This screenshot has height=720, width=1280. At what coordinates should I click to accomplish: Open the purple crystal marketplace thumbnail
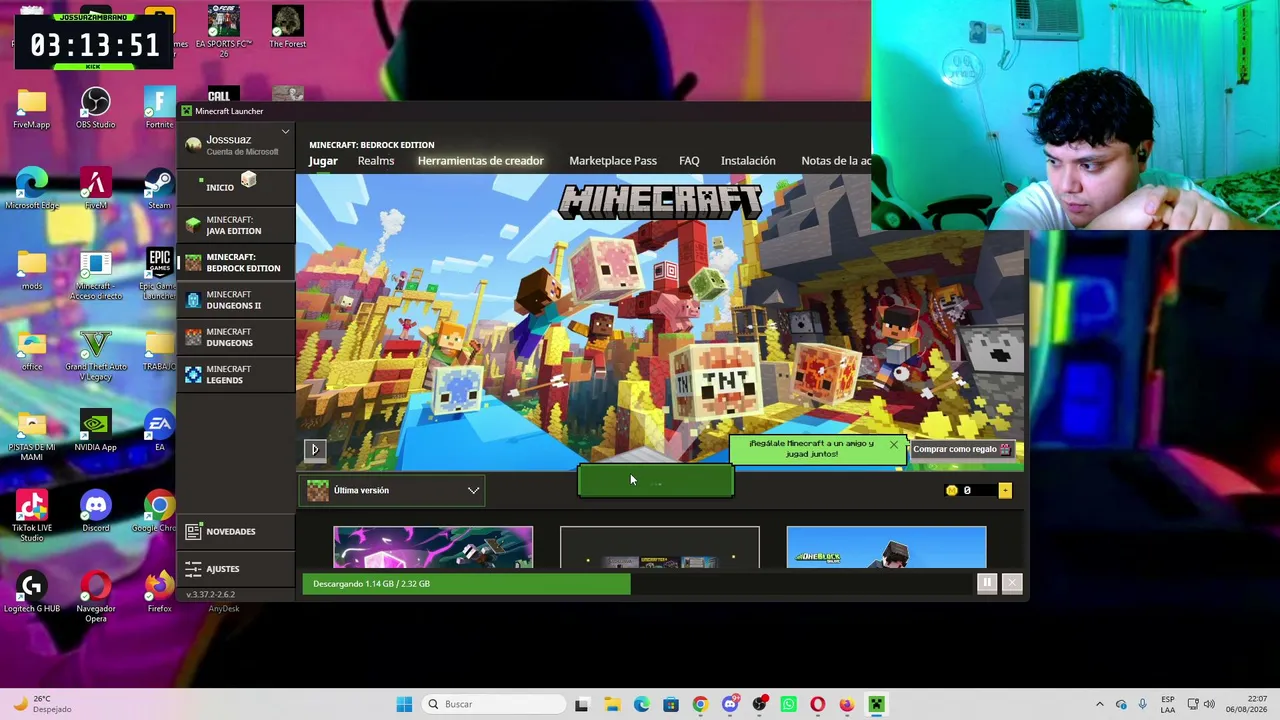point(433,547)
